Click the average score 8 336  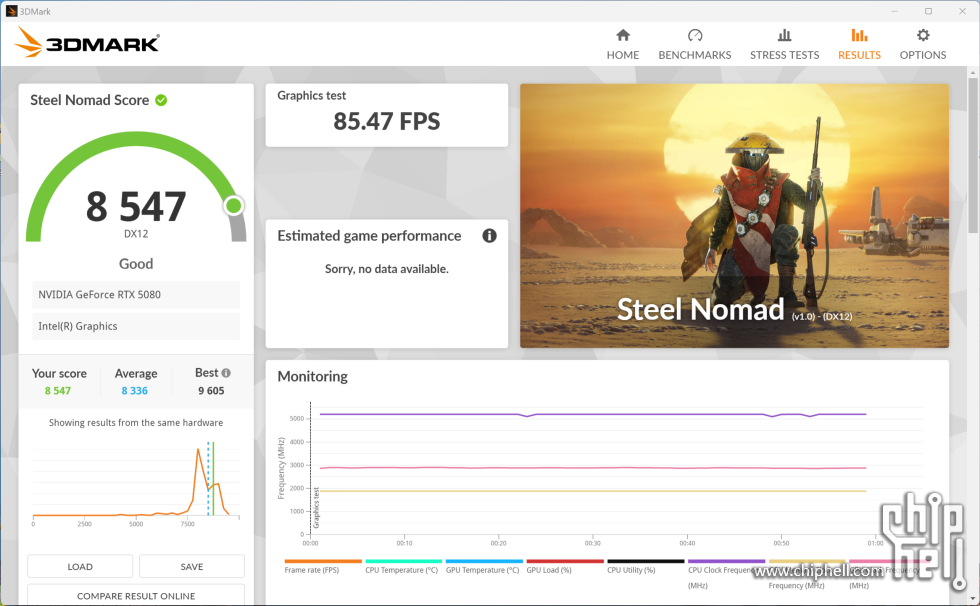(134, 390)
